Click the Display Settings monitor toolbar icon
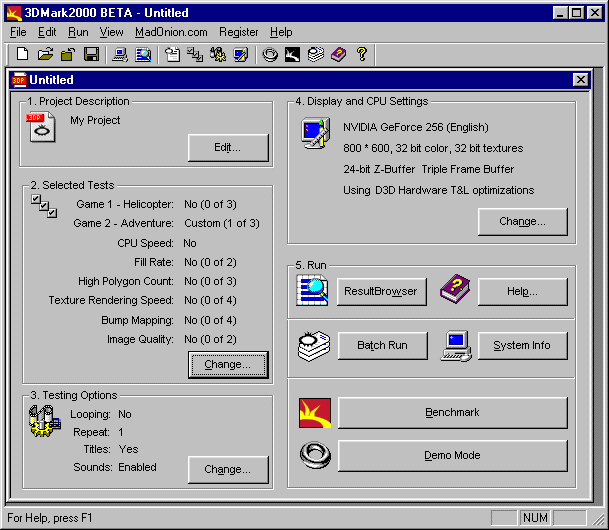Image resolution: width=609 pixels, height=530 pixels. point(241,54)
